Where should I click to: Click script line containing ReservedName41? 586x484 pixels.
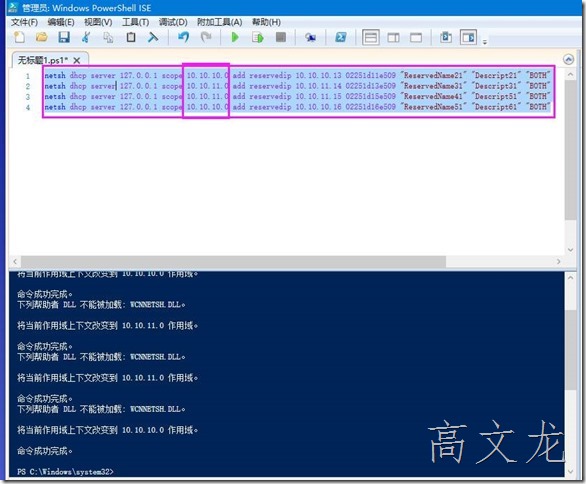(x=297, y=96)
